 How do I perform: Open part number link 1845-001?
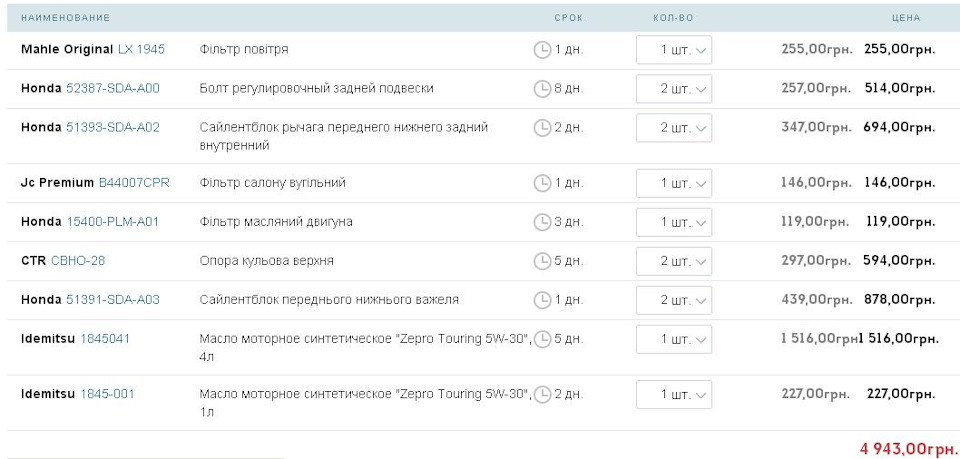coord(107,394)
